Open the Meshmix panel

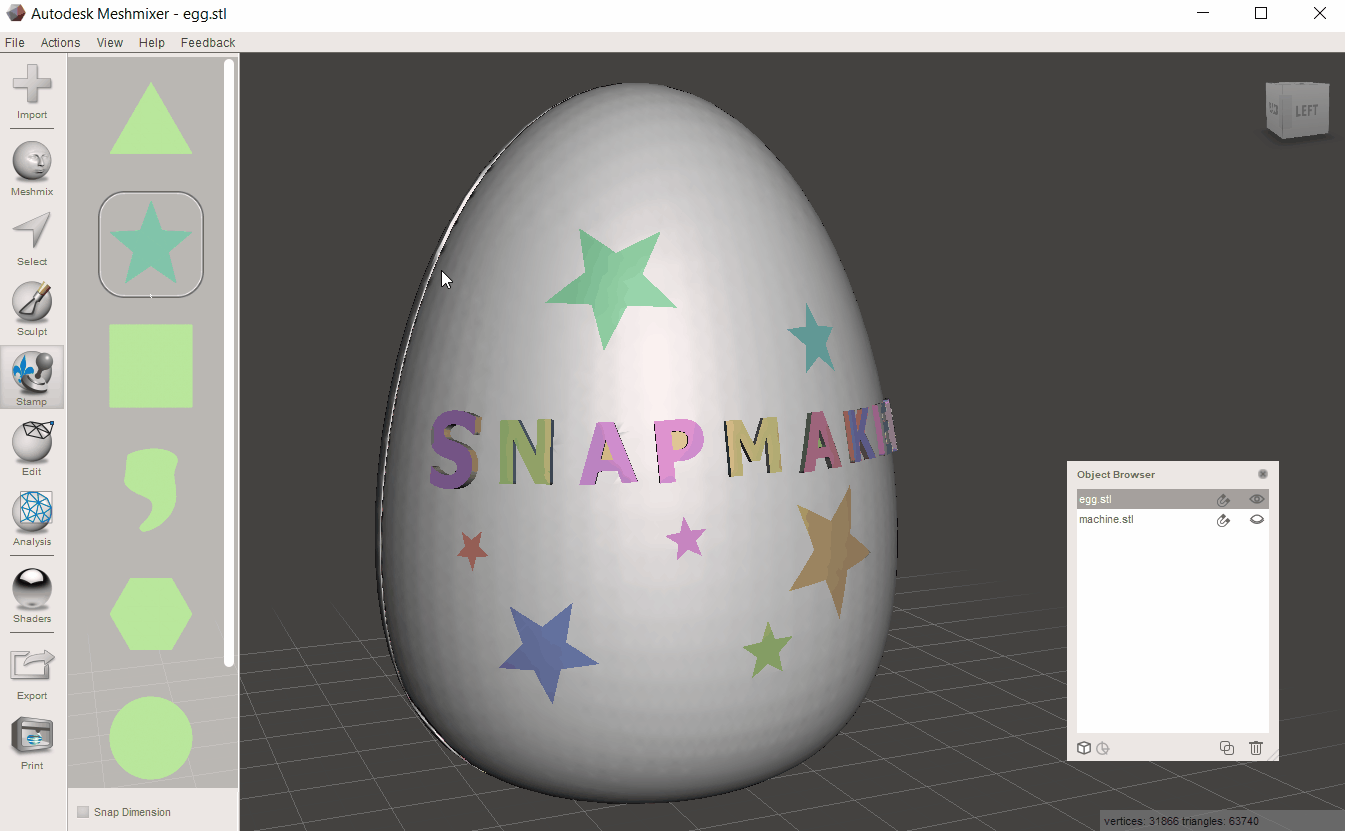coord(32,169)
